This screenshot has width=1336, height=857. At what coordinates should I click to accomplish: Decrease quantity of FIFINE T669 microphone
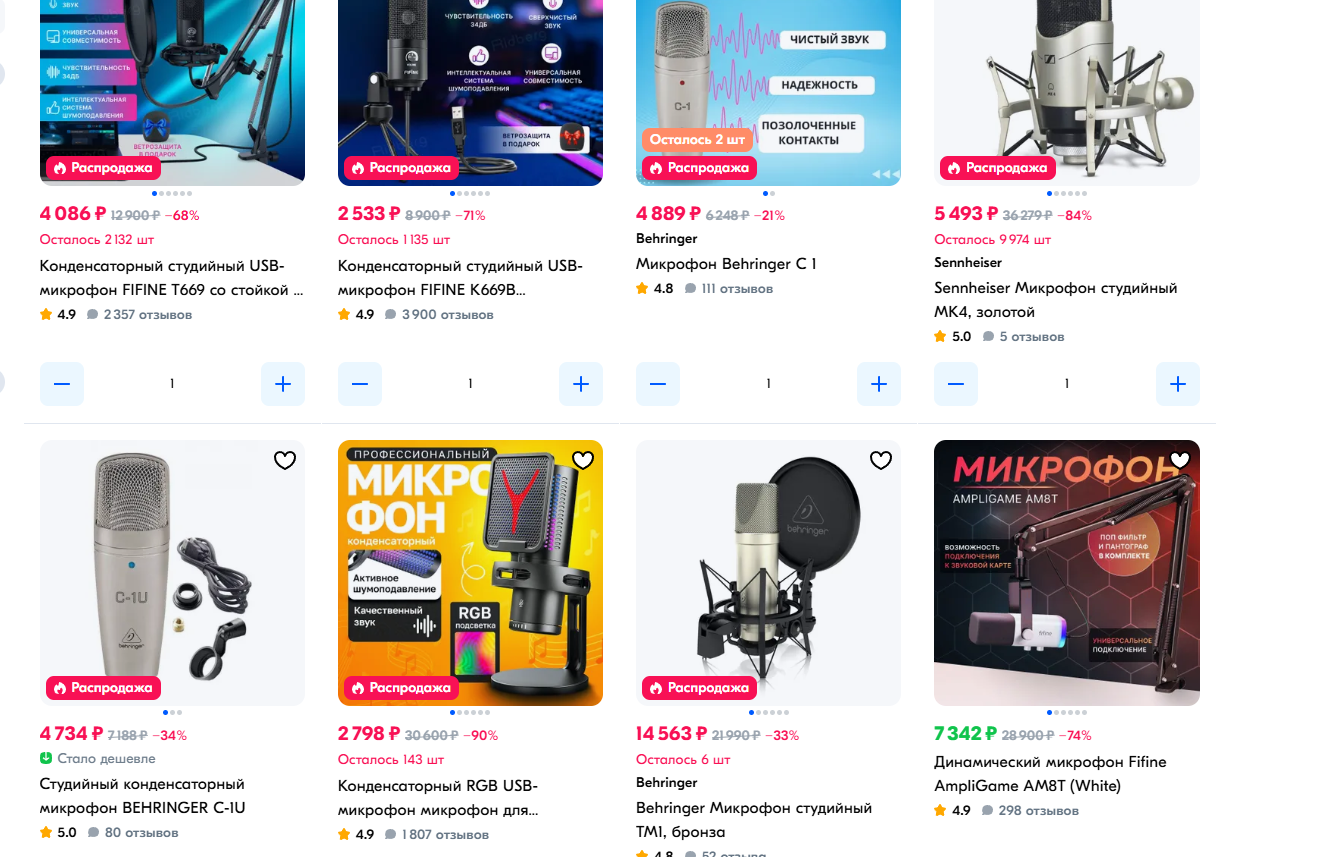[x=62, y=384]
